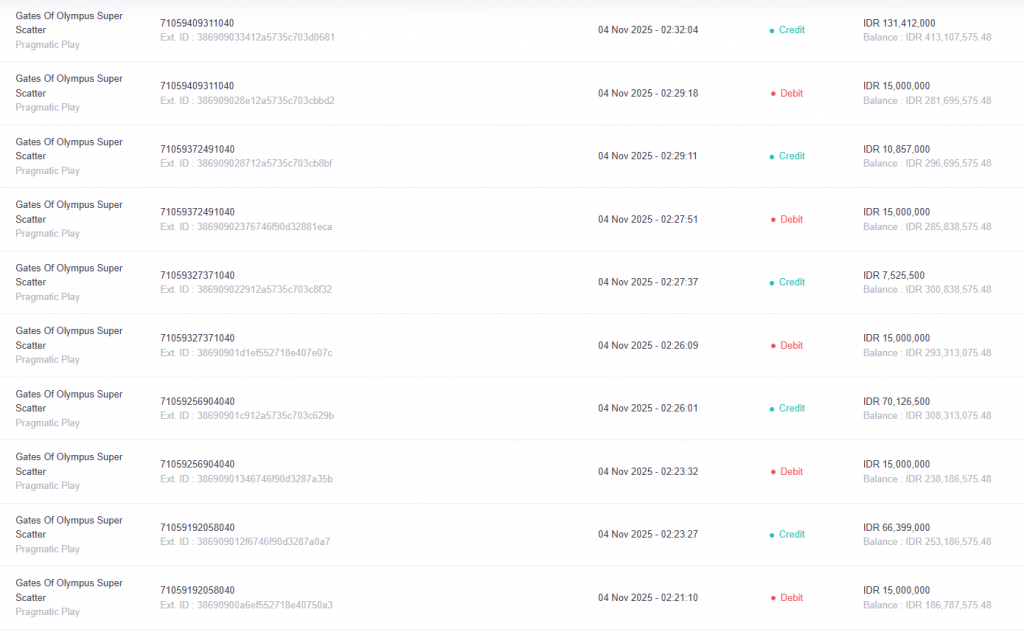This screenshot has height=632, width=1024.
Task: Click the green Credit dot at 02:32:04
Action: 772,30
